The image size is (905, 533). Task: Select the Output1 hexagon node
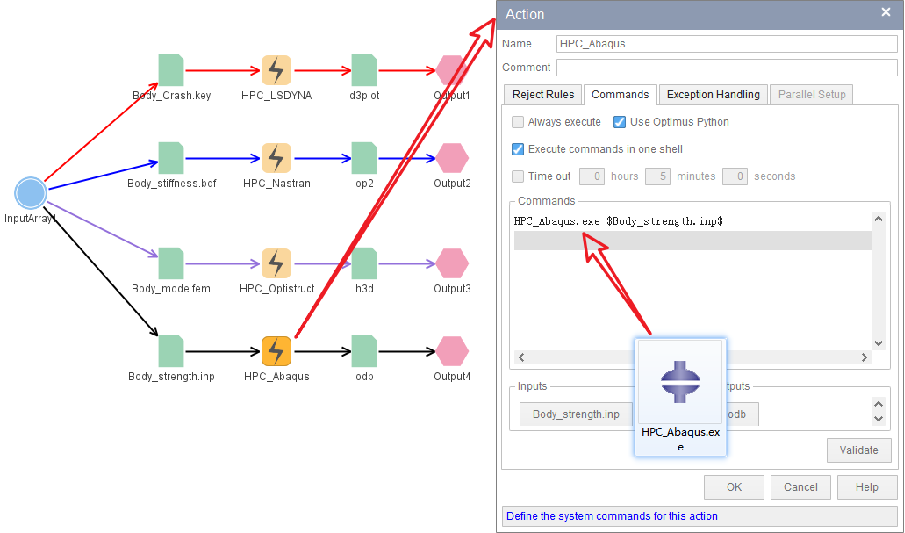pyautogui.click(x=452, y=70)
